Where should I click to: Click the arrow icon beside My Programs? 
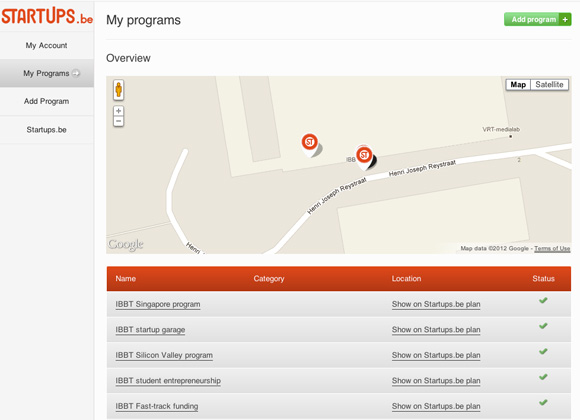pos(76,73)
